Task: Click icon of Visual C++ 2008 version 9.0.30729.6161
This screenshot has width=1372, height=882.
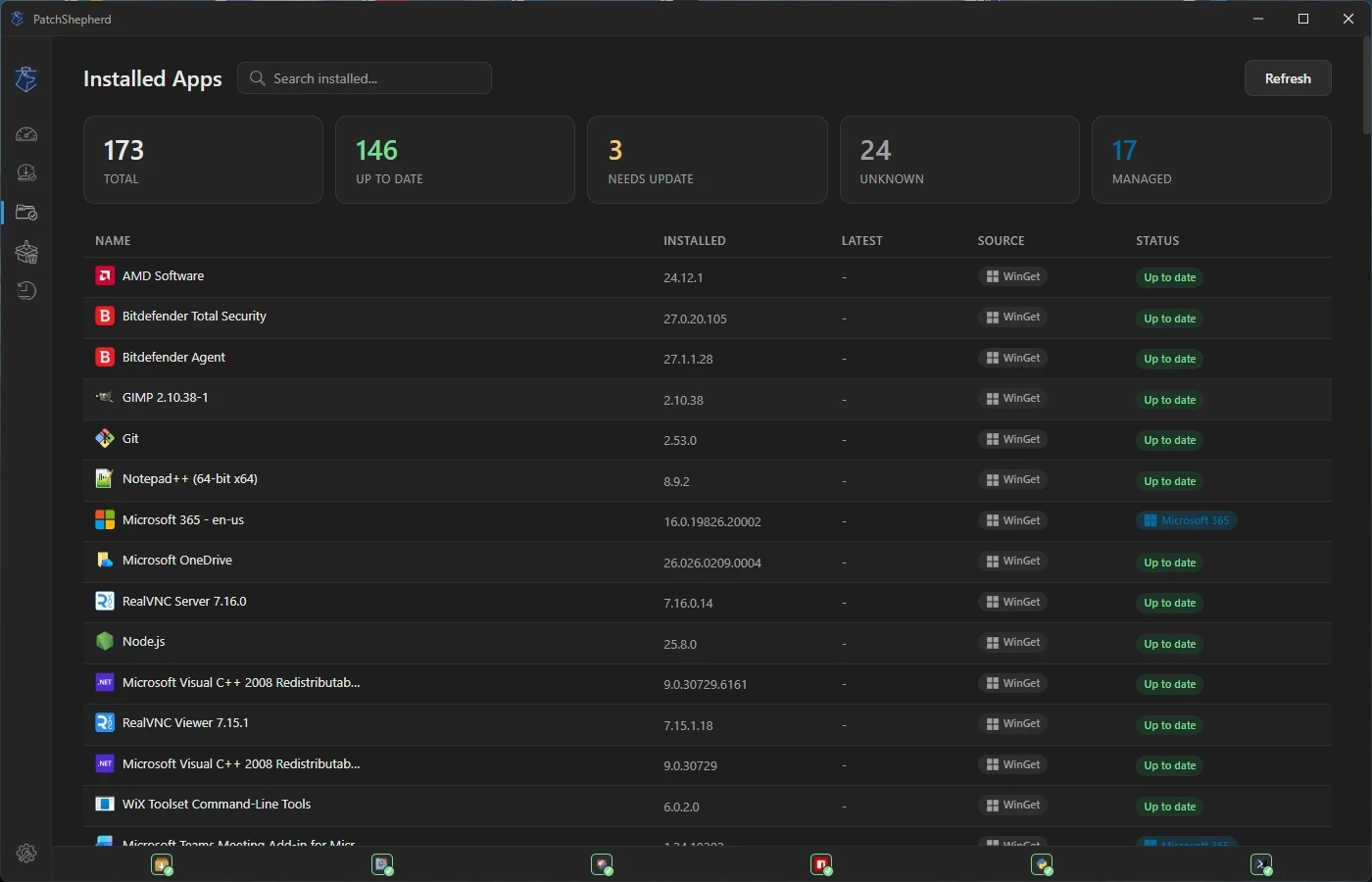Action: click(x=105, y=683)
